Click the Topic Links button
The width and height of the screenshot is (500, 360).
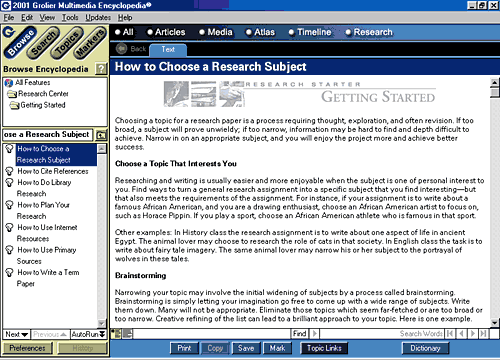click(x=324, y=348)
